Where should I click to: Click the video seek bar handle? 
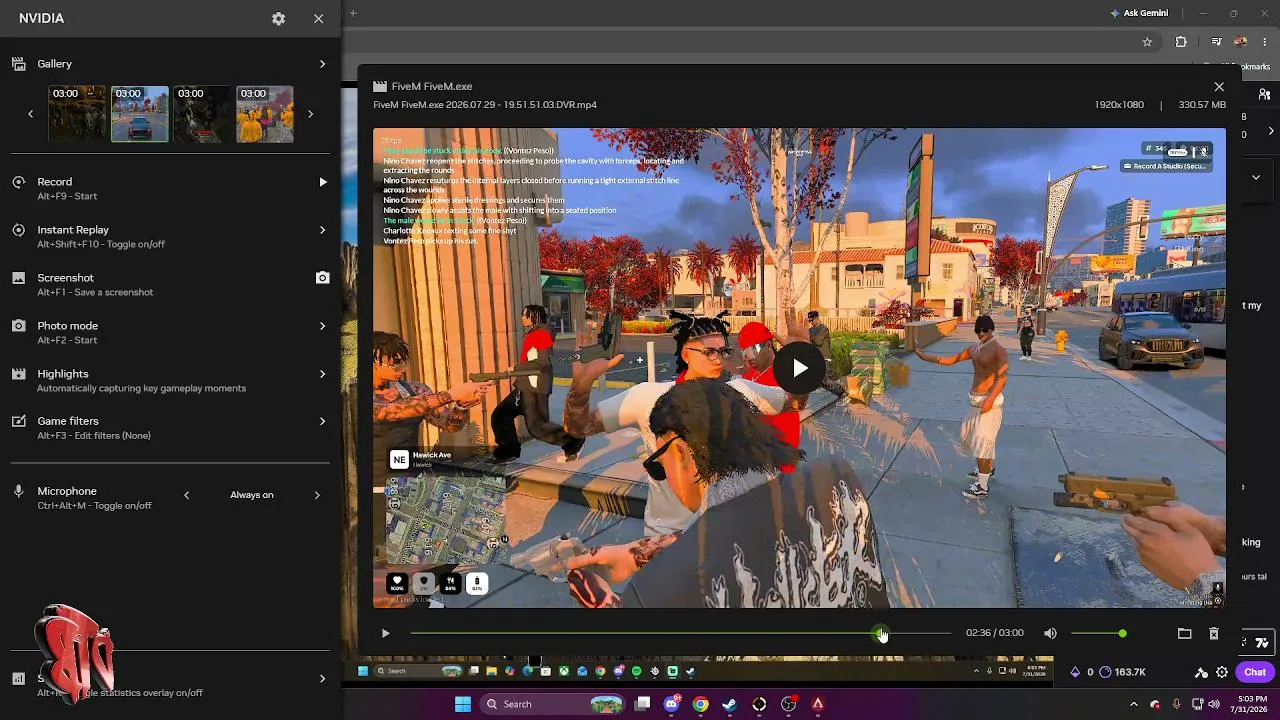(x=879, y=633)
